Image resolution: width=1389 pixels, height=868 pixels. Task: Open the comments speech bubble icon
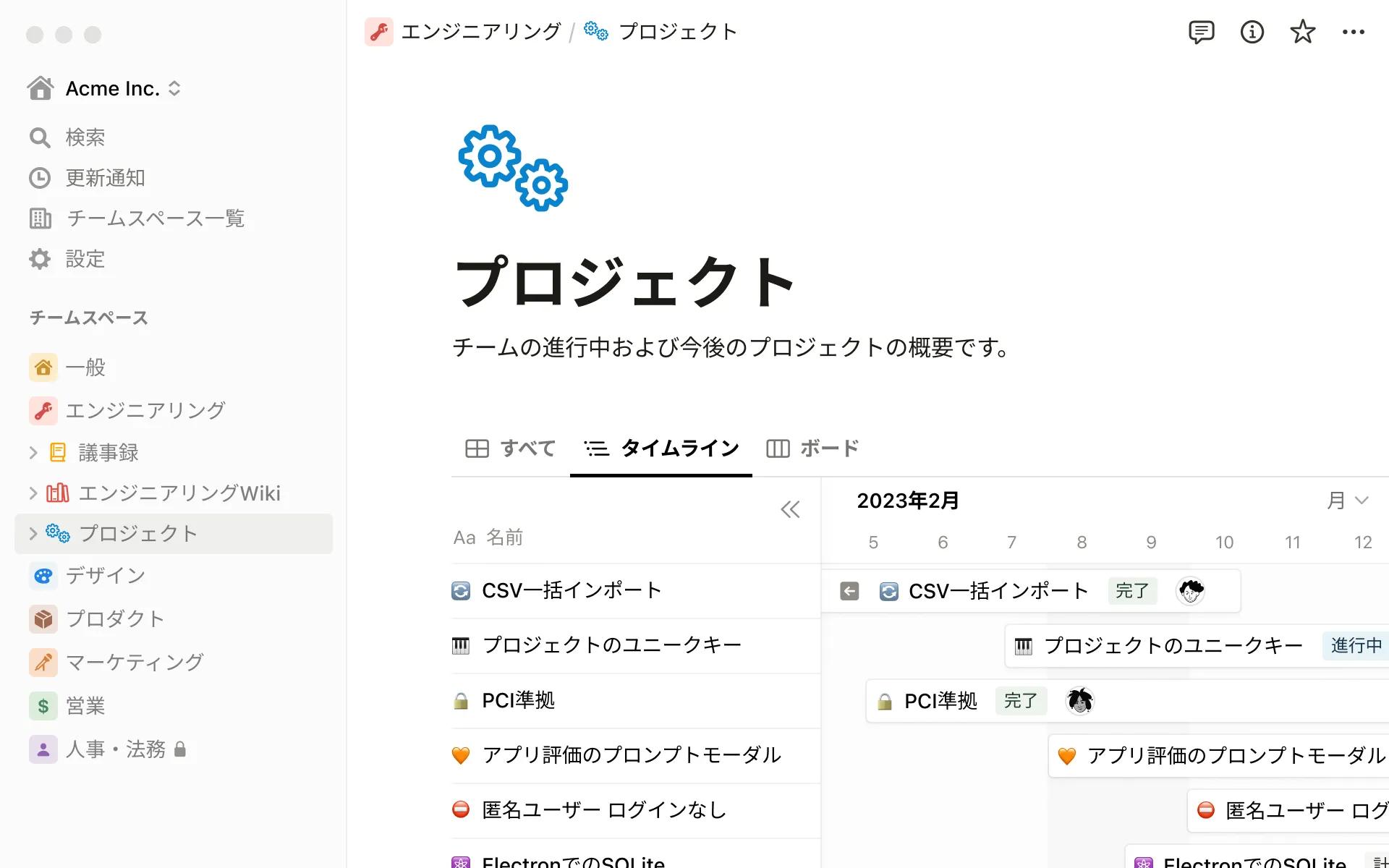[1201, 33]
